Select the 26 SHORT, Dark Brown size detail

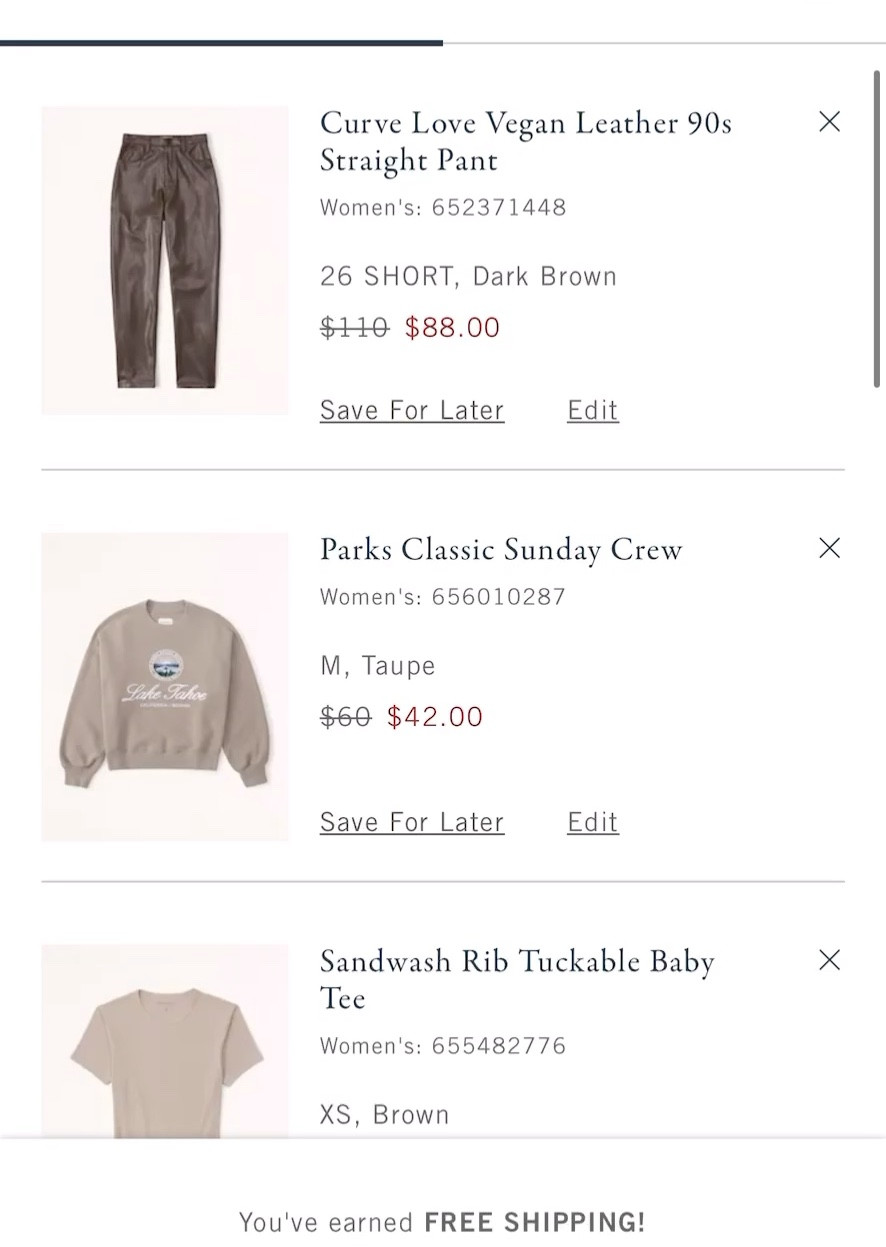click(x=467, y=276)
